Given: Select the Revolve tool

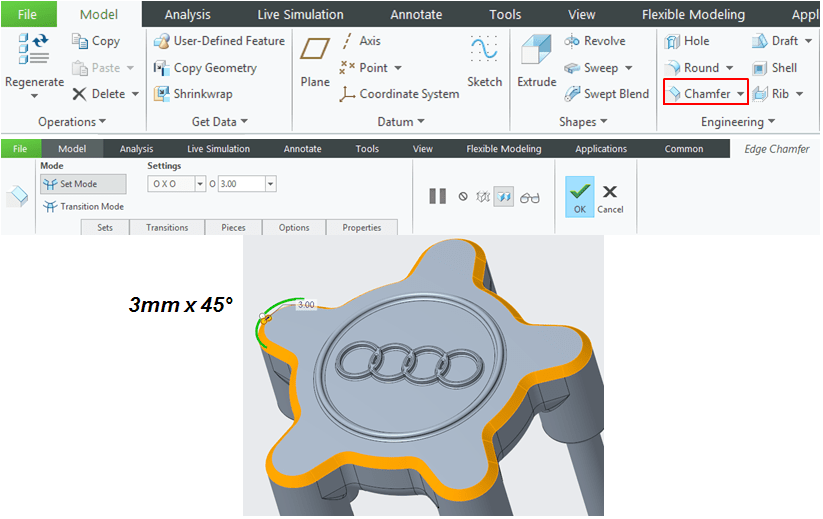Looking at the screenshot, I should tap(594, 41).
